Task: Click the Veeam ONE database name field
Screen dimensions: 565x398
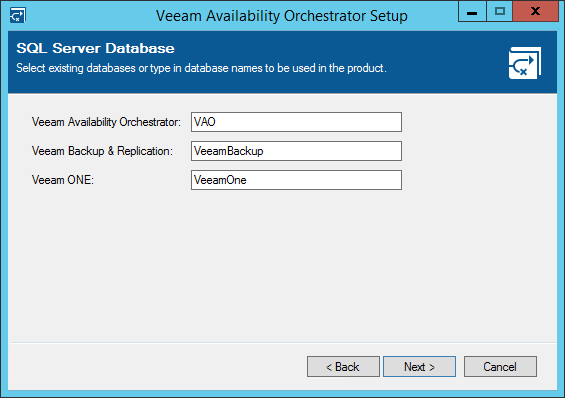Action: tap(296, 180)
